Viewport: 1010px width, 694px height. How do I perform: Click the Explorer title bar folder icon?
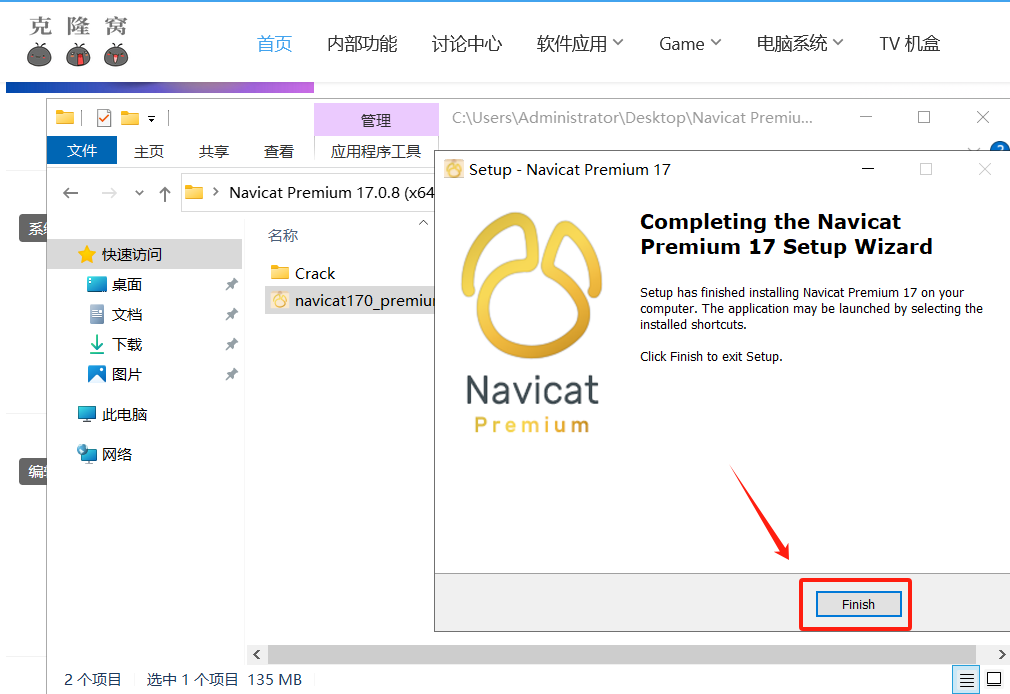tap(64, 117)
